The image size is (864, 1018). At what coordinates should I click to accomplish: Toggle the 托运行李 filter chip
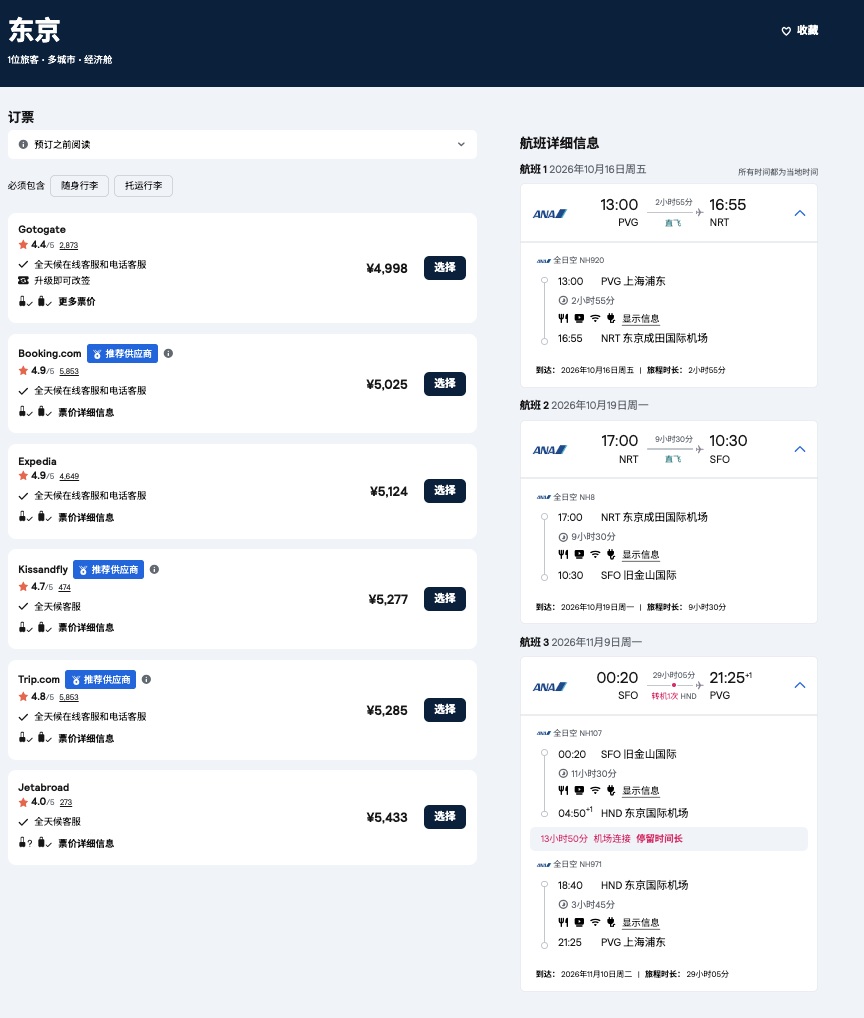[x=143, y=186]
